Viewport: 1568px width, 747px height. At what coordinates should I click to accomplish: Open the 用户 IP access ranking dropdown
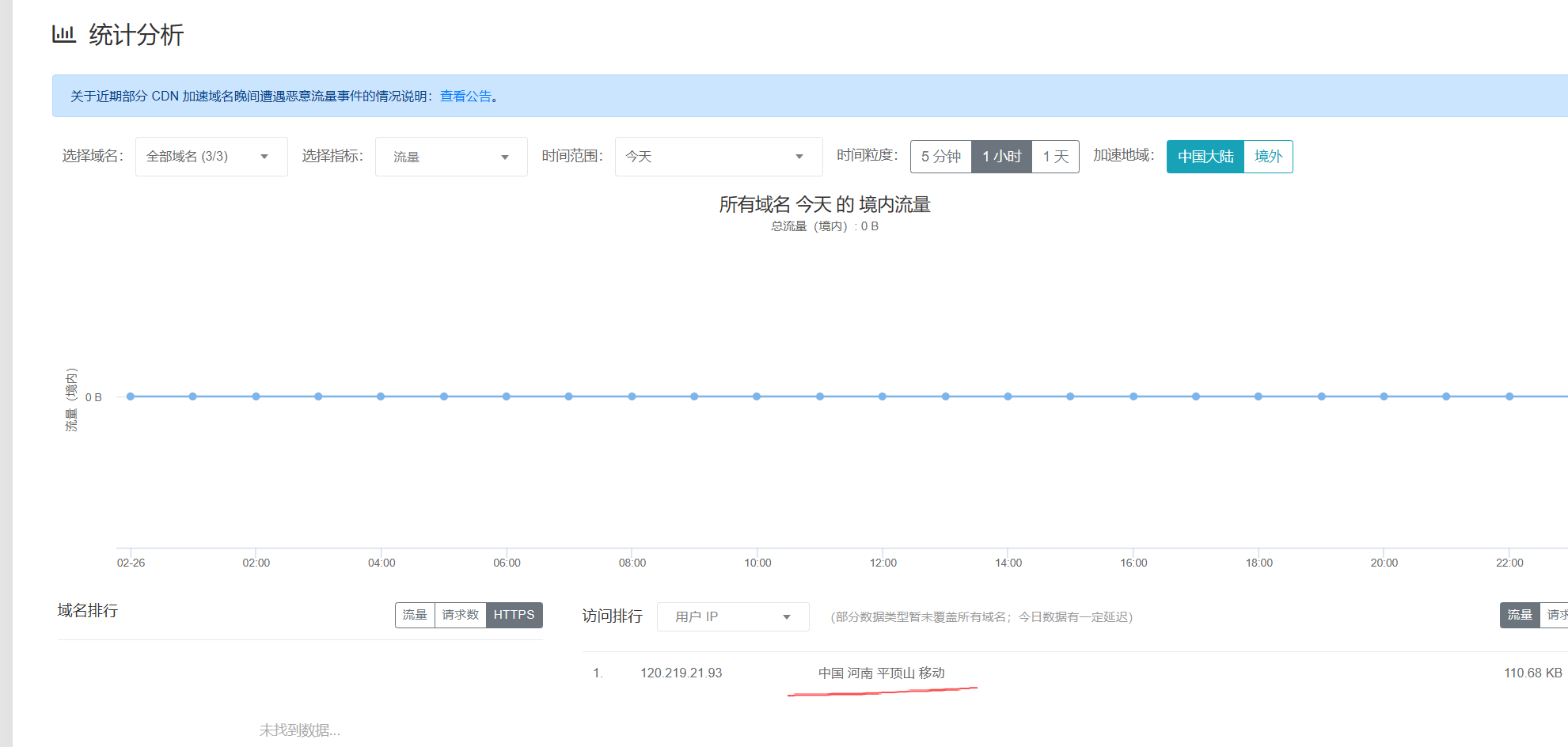coord(732,616)
